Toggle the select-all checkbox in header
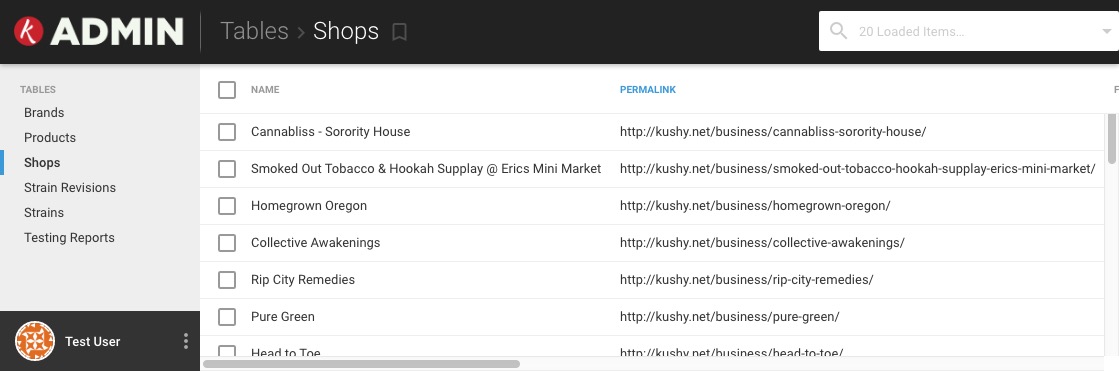The image size is (1119, 371). 227,90
